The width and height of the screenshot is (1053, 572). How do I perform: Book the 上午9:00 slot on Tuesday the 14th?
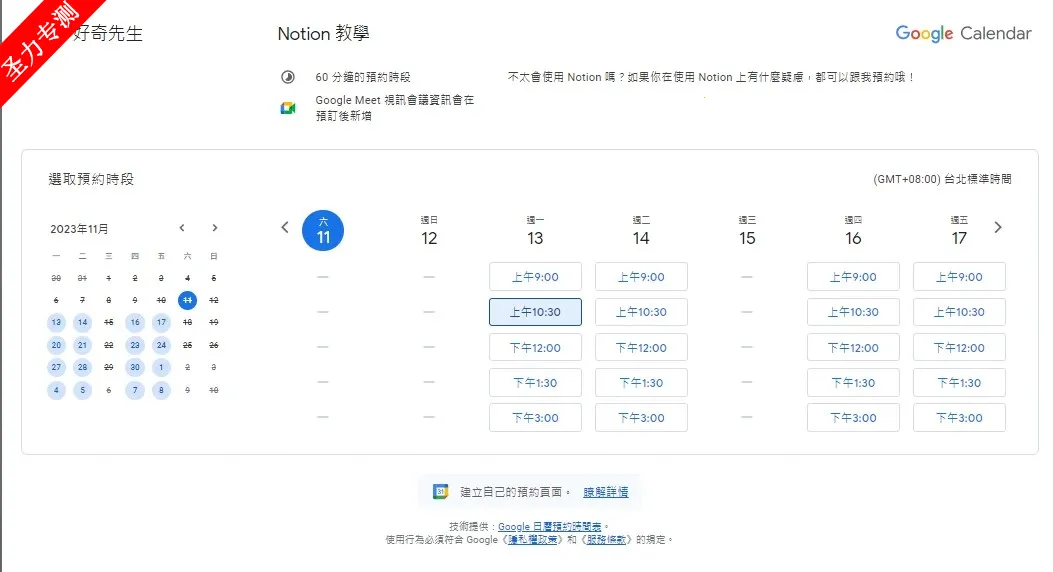[641, 277]
